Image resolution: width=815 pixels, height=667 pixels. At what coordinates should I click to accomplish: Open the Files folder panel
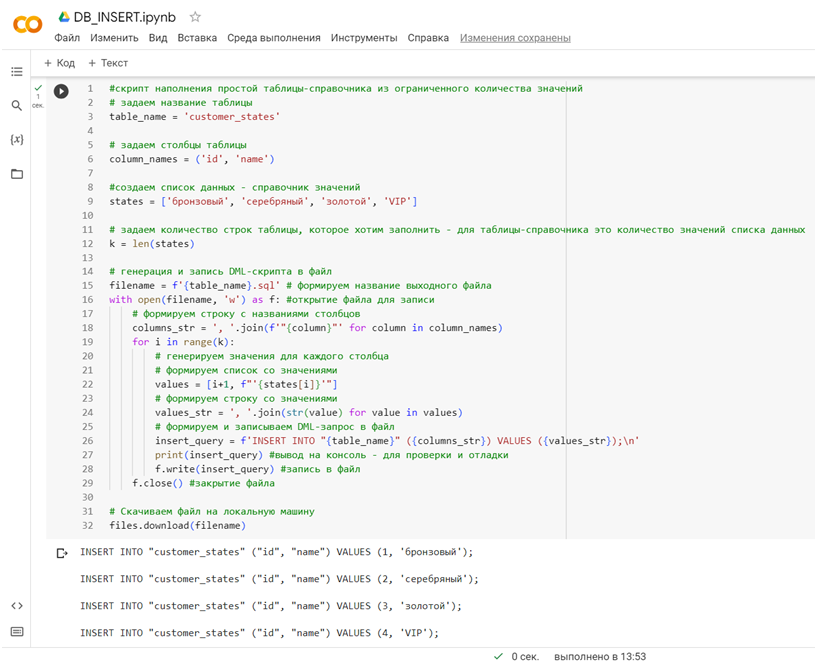click(17, 174)
